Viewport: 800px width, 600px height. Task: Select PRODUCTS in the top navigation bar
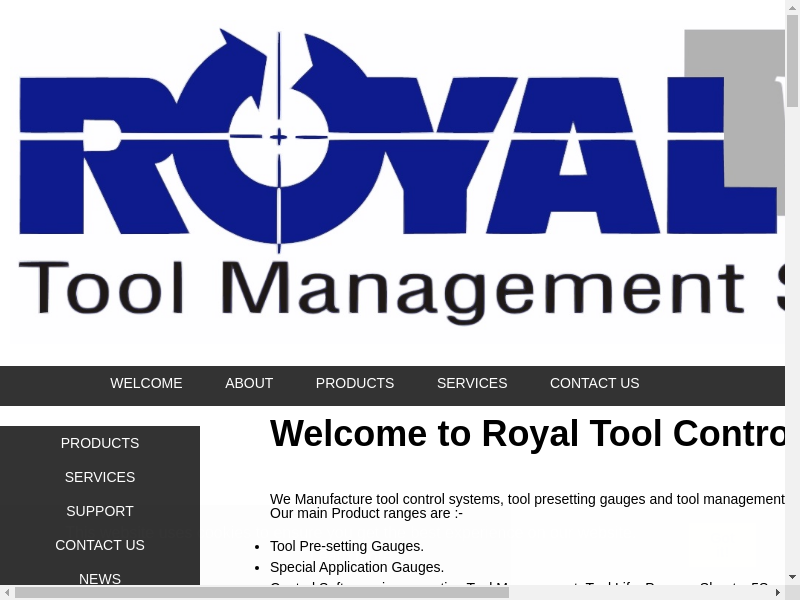[355, 383]
